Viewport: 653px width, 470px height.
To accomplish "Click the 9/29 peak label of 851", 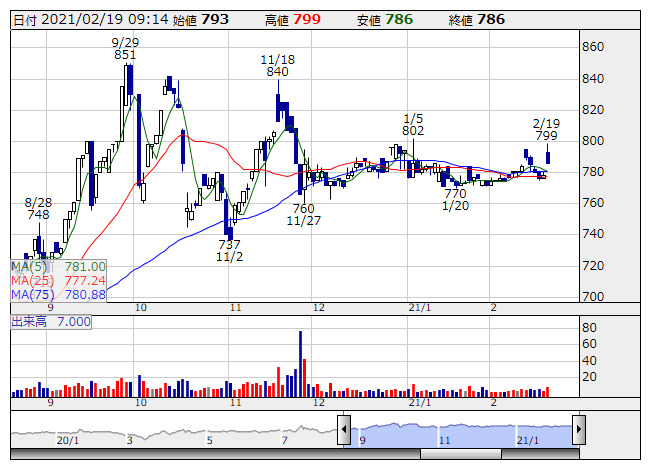I will (x=125, y=49).
